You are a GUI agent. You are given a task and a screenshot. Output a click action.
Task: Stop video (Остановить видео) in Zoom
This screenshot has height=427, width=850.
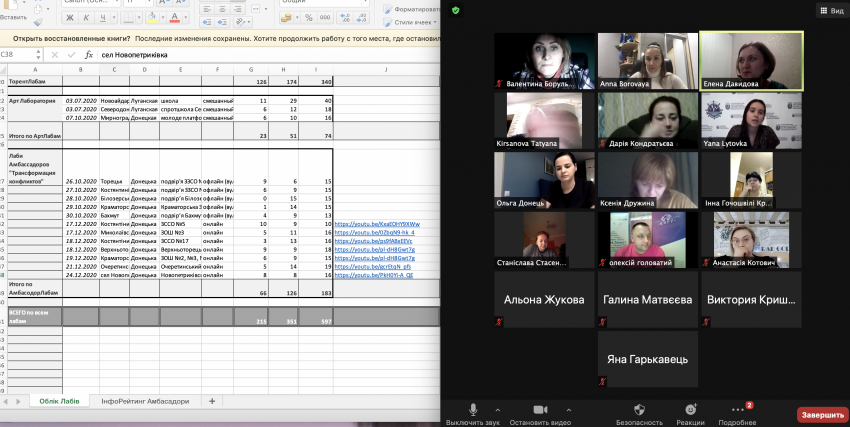click(540, 415)
